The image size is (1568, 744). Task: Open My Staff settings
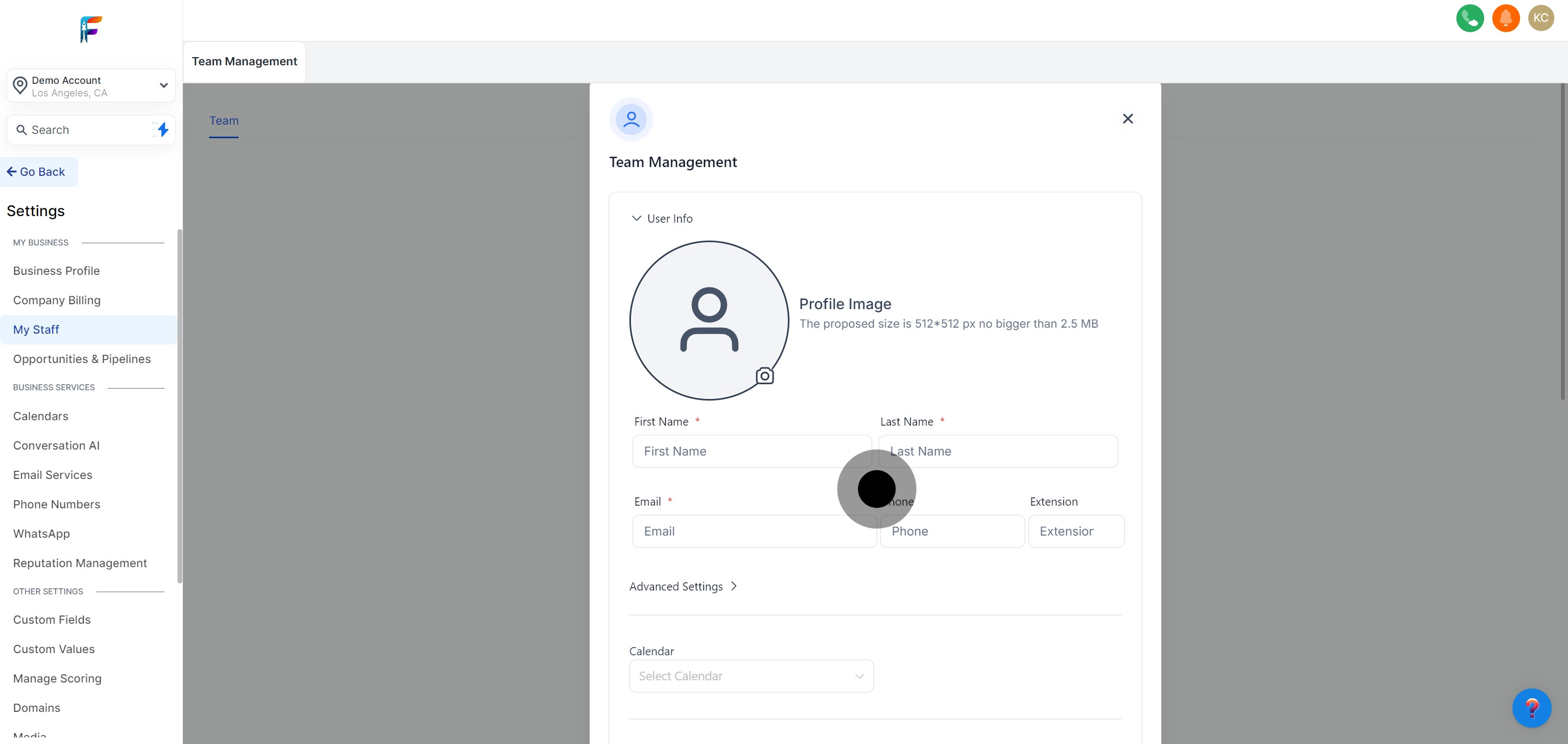coord(36,330)
